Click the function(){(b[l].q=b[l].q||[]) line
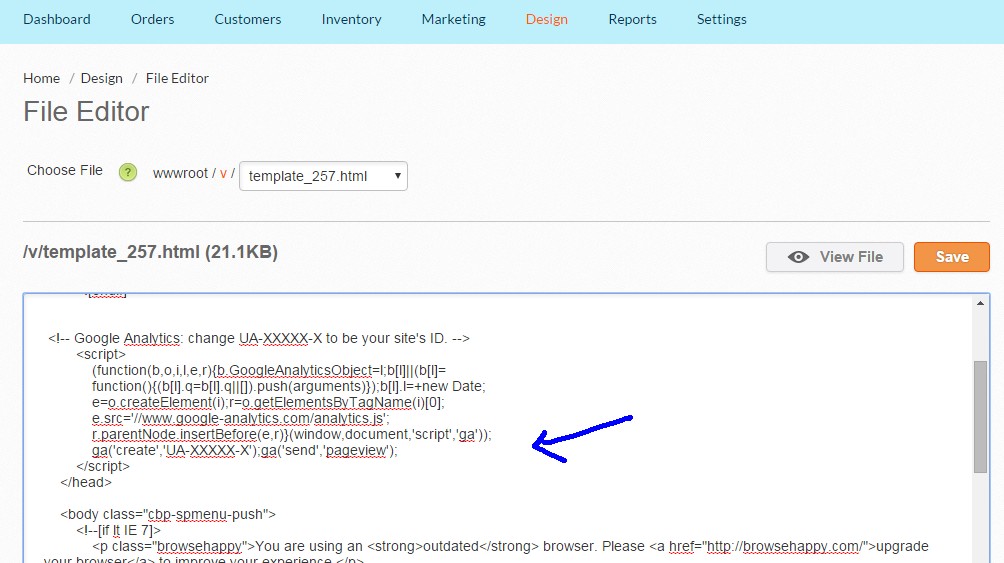The width and height of the screenshot is (1004, 563). click(289, 386)
